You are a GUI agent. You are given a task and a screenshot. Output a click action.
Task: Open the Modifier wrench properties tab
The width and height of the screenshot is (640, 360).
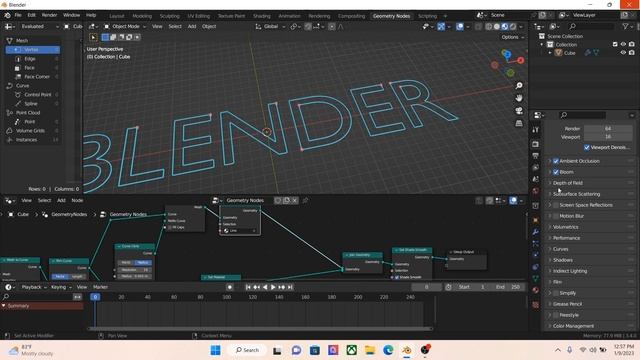[x=536, y=232]
